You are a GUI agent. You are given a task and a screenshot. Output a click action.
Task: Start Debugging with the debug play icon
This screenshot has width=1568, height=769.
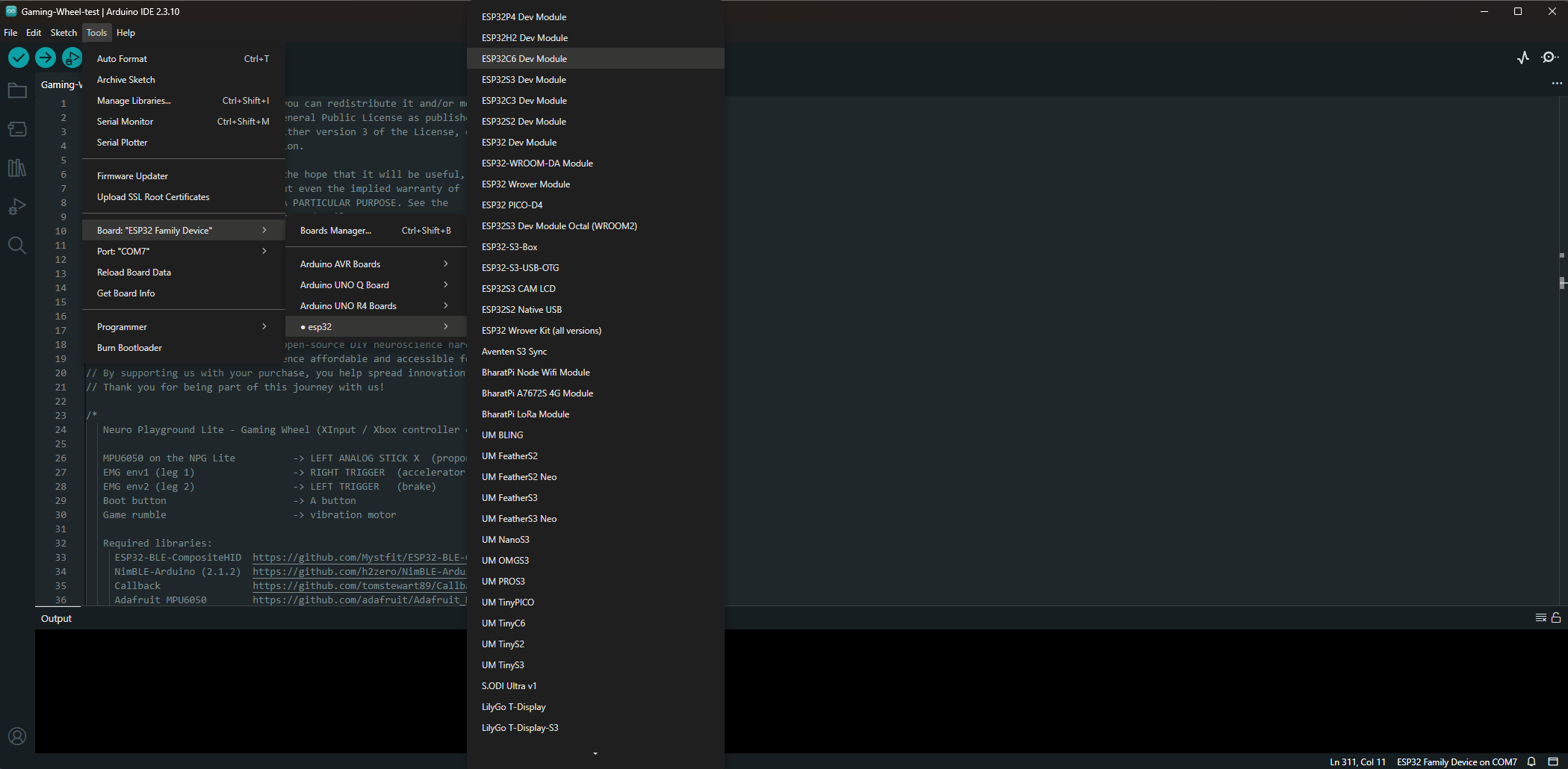coord(72,57)
